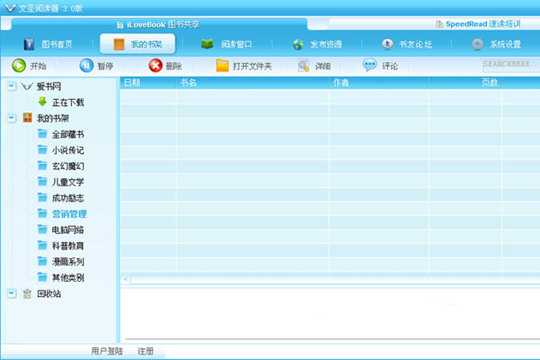Screen dimensions: 540x360
Task: Open the 系统设置 gear icon
Action: tap(477, 44)
